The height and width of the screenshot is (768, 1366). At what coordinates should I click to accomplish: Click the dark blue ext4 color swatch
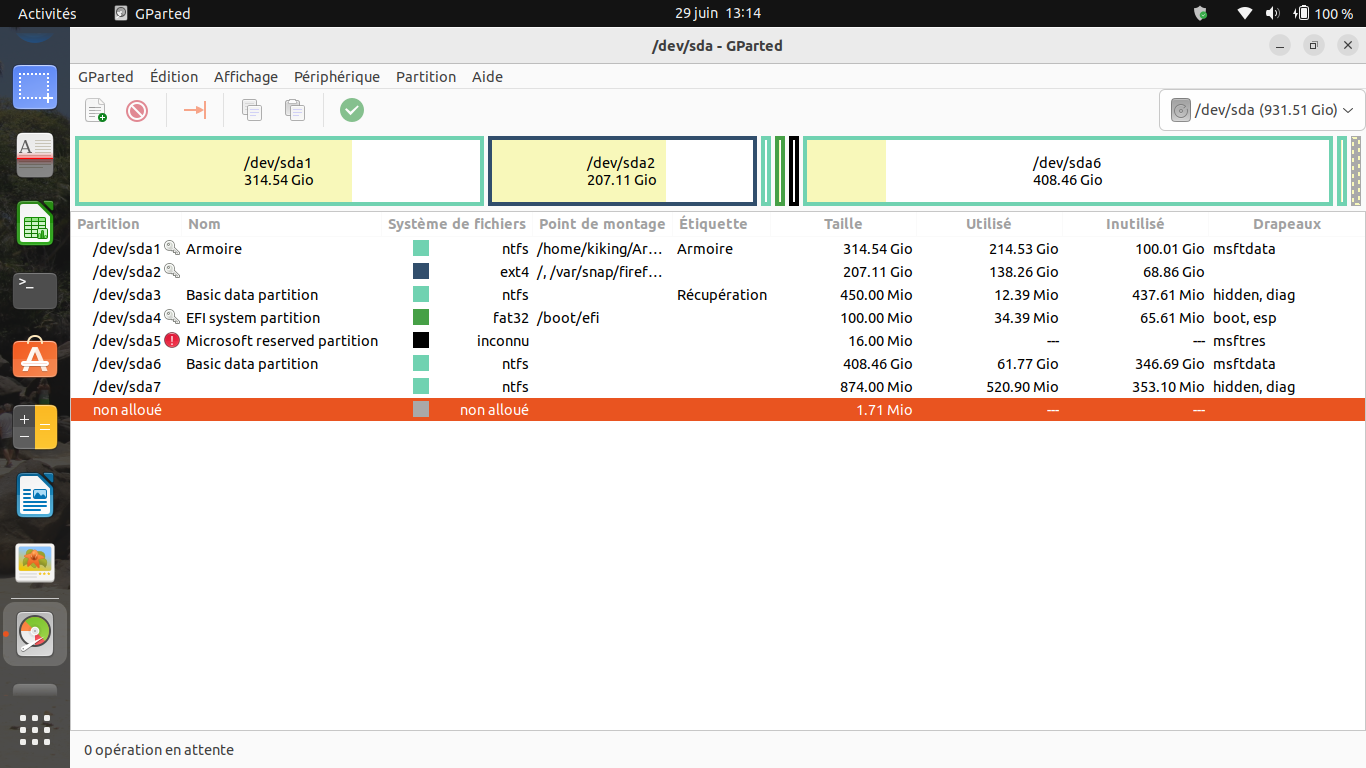(421, 271)
